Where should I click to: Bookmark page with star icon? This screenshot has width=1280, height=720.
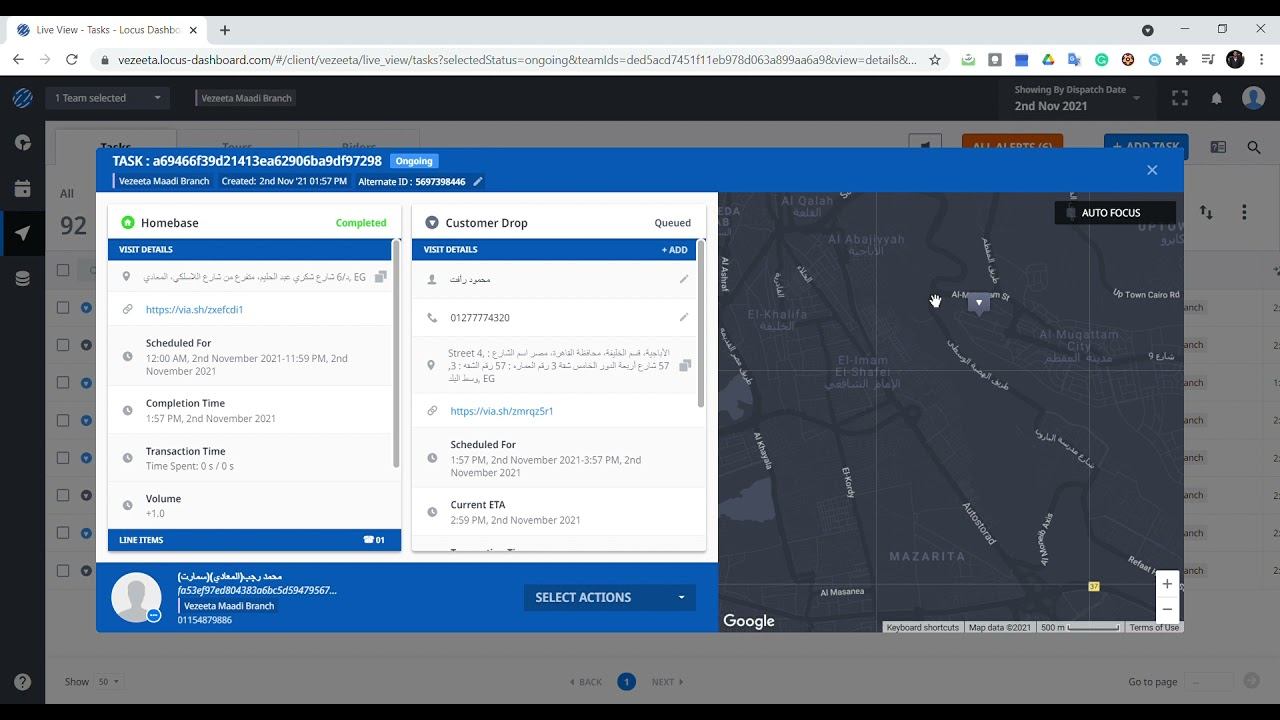coord(935,60)
